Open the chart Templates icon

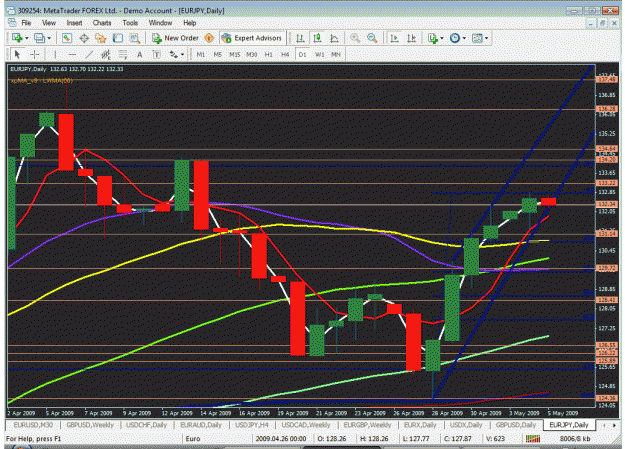(477, 38)
